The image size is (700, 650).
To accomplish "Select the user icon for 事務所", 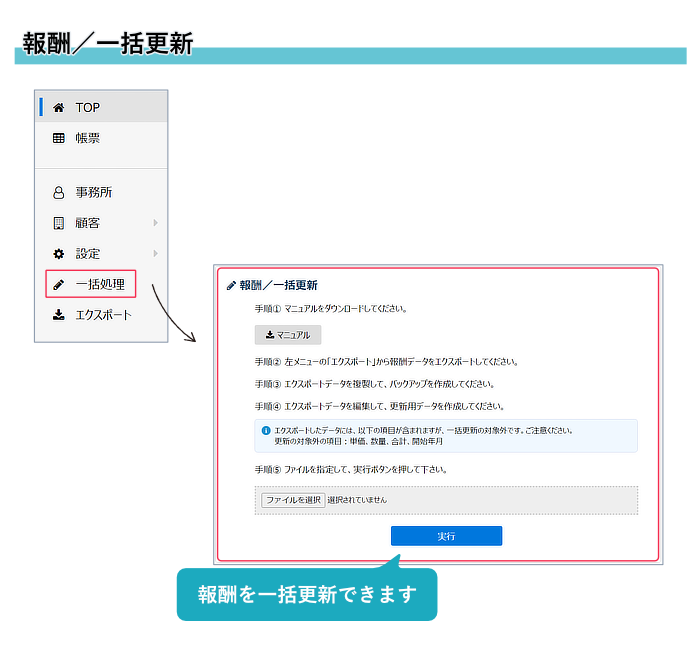I will click(58, 193).
